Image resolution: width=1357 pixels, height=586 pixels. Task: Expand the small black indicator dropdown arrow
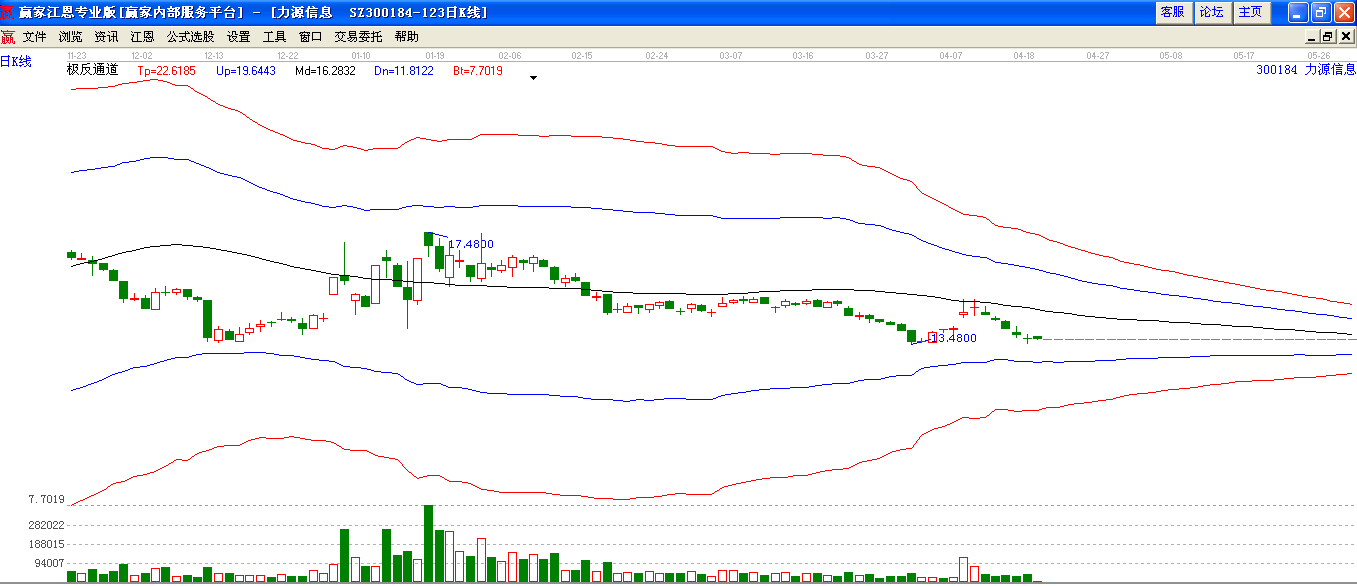click(534, 78)
